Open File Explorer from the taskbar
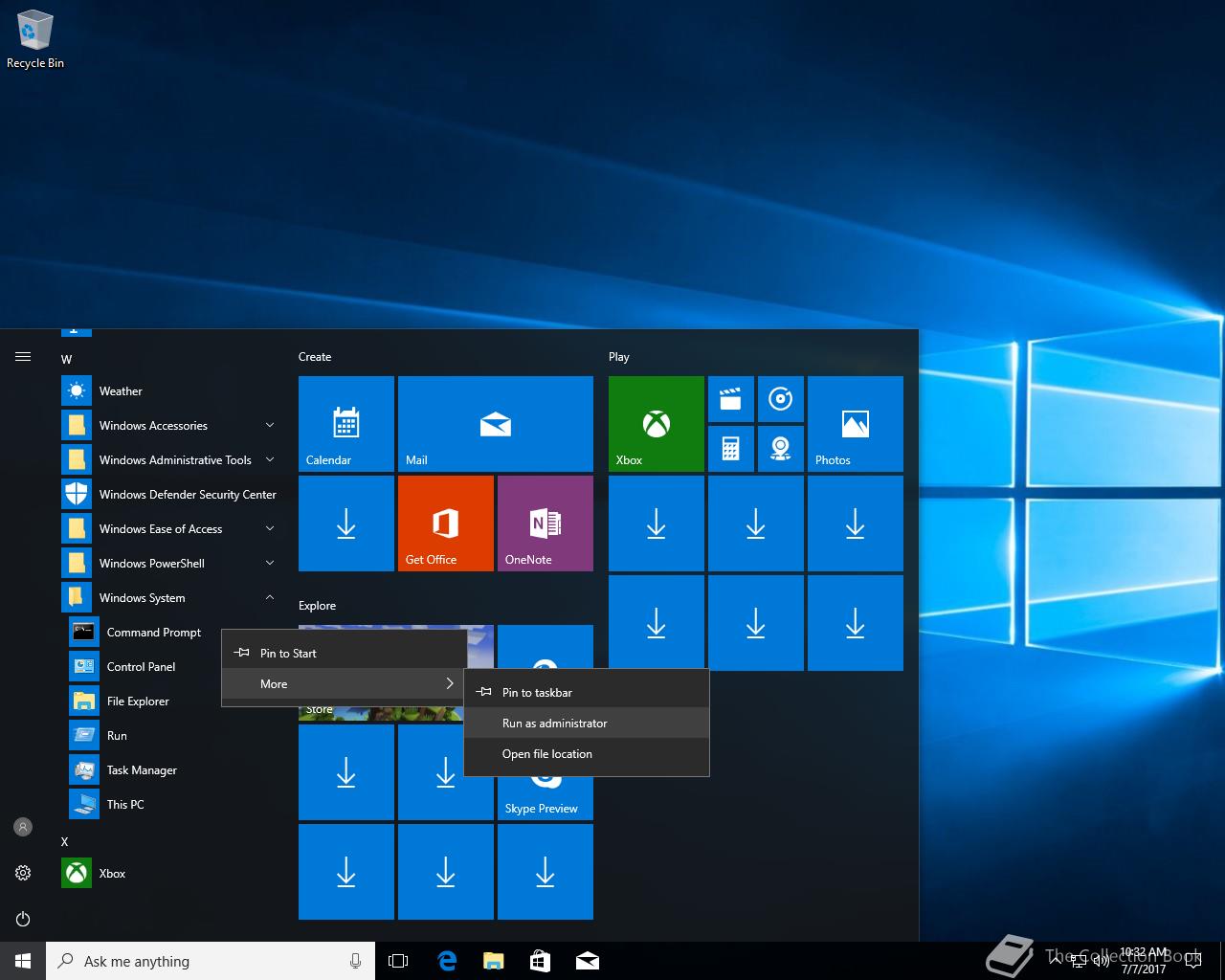 click(494, 961)
